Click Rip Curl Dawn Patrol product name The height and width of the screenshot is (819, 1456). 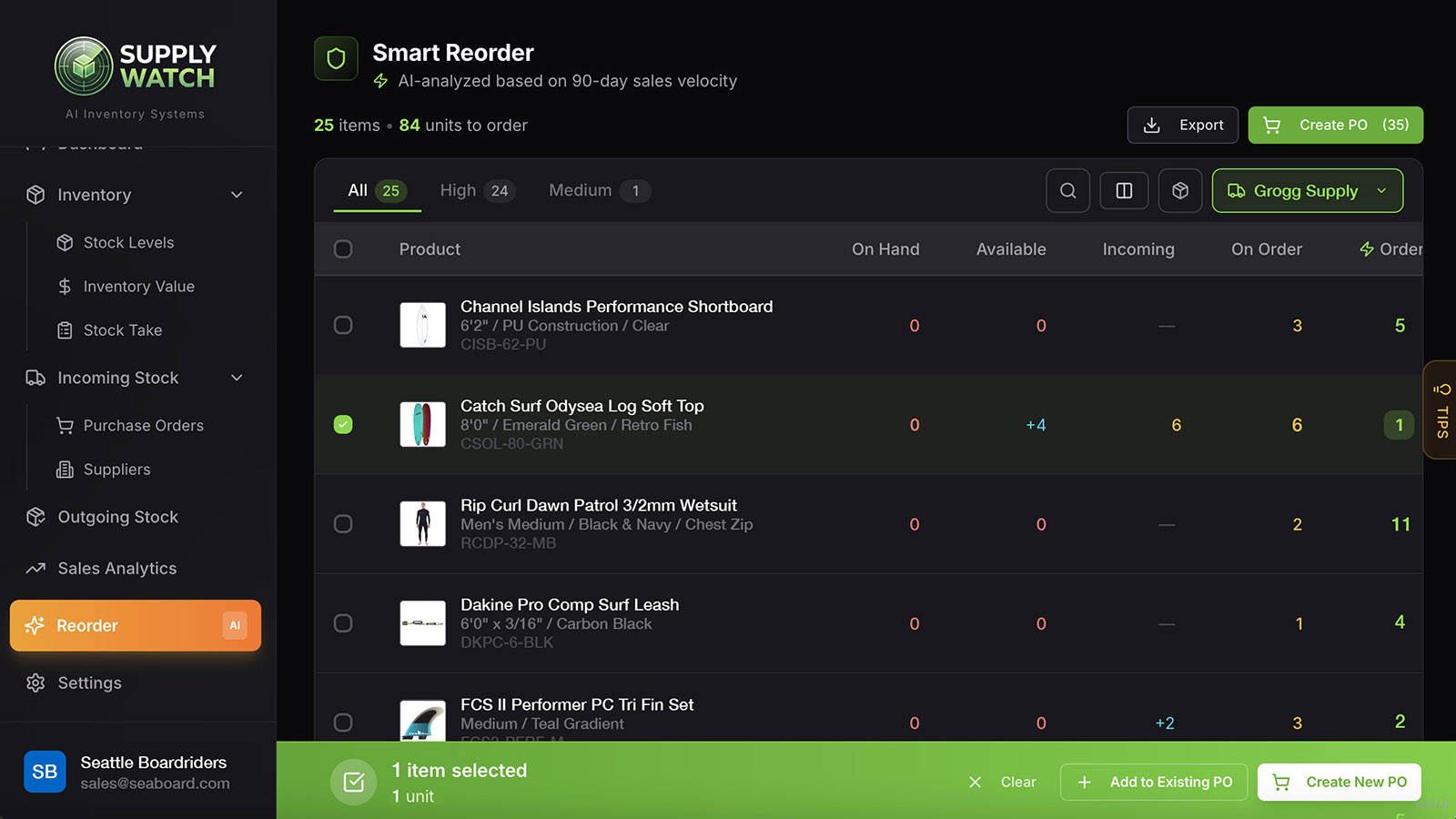pyautogui.click(x=599, y=505)
